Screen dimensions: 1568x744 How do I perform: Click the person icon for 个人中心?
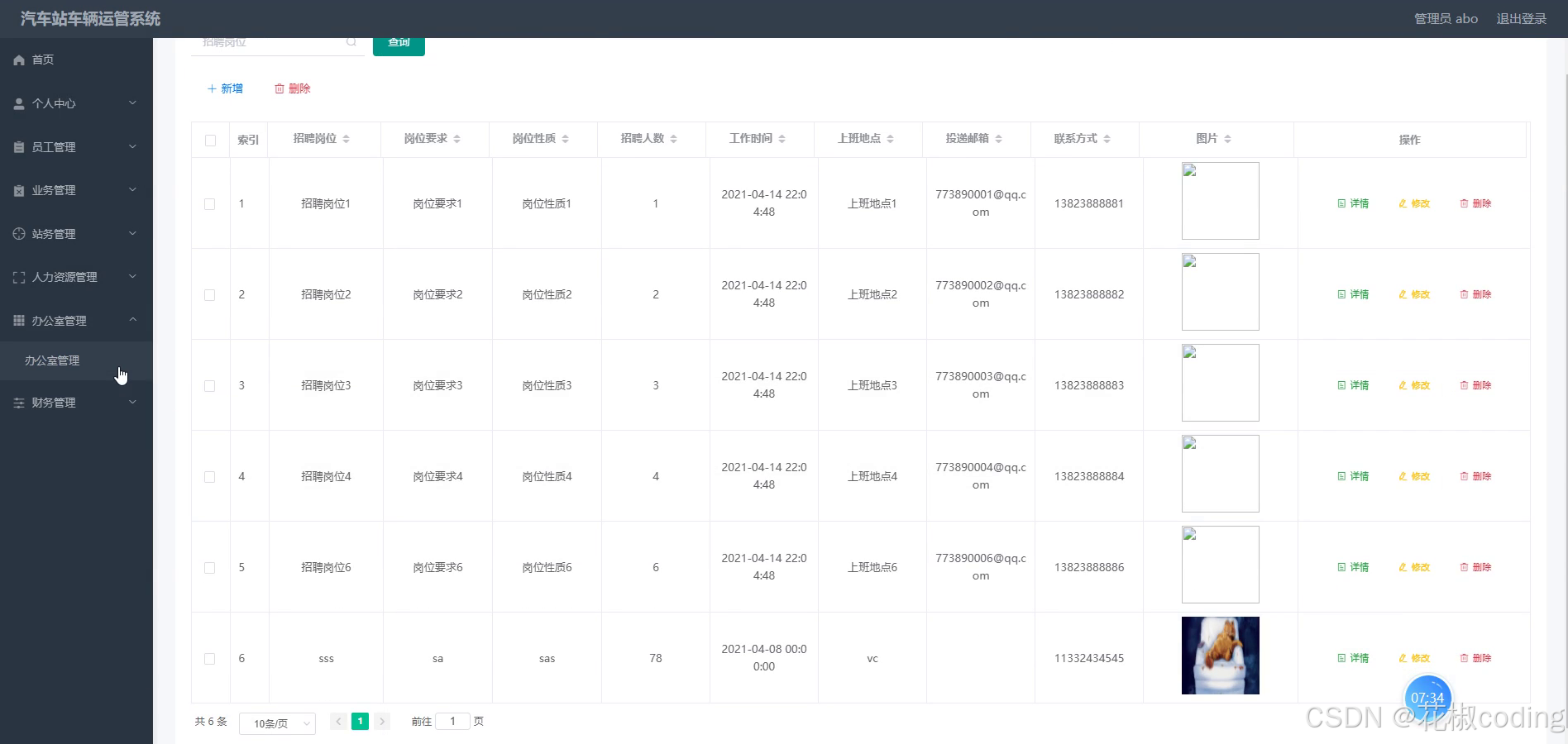tap(19, 104)
